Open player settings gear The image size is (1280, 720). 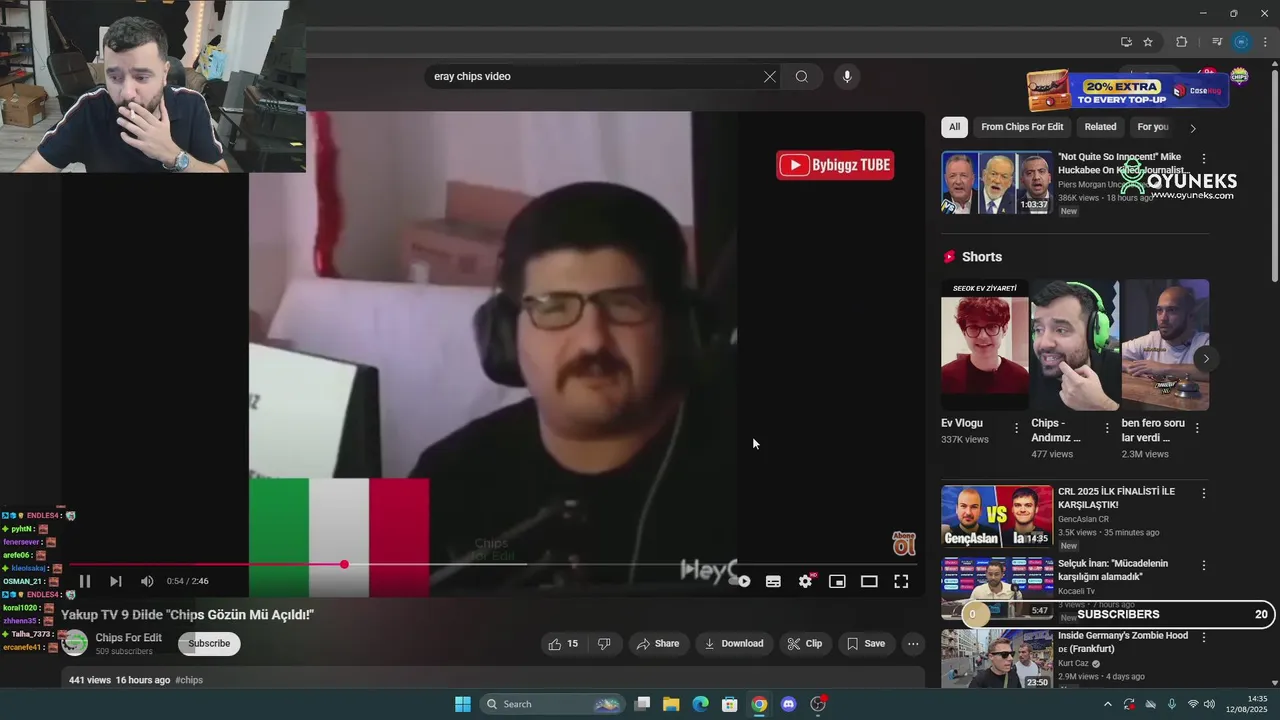tap(805, 581)
